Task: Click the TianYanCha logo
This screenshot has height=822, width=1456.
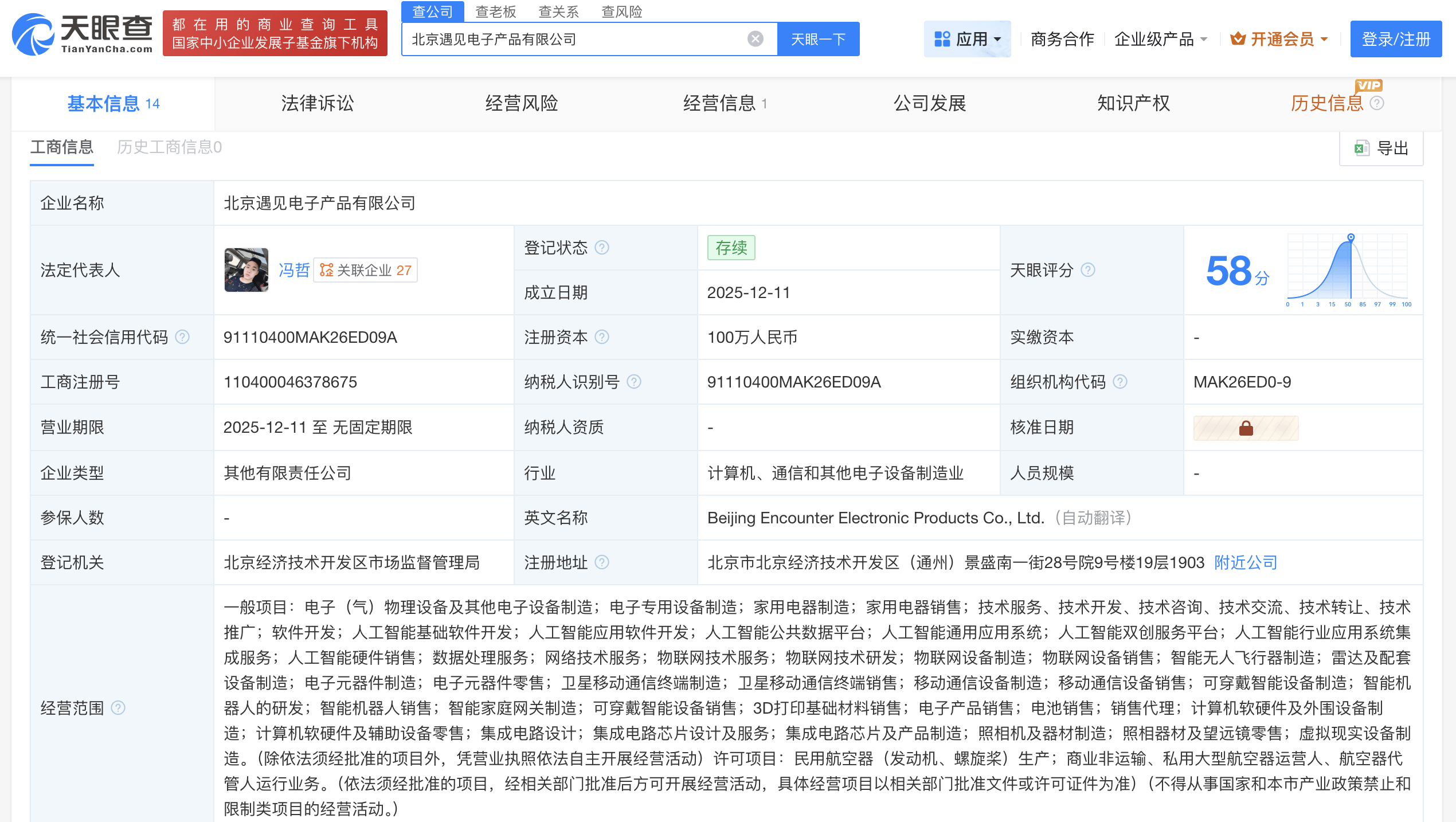Action: 82,34
